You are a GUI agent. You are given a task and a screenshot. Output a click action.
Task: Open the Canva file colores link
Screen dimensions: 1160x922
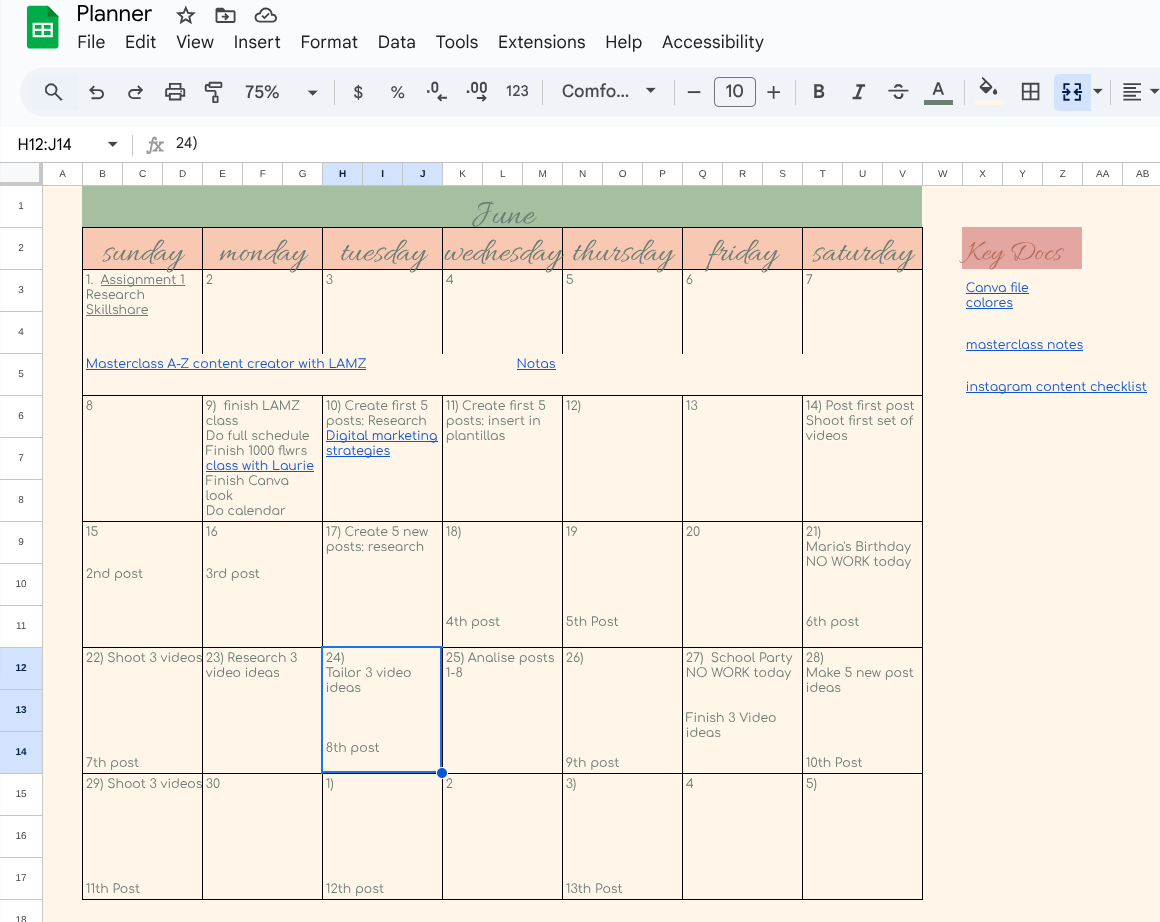click(997, 295)
